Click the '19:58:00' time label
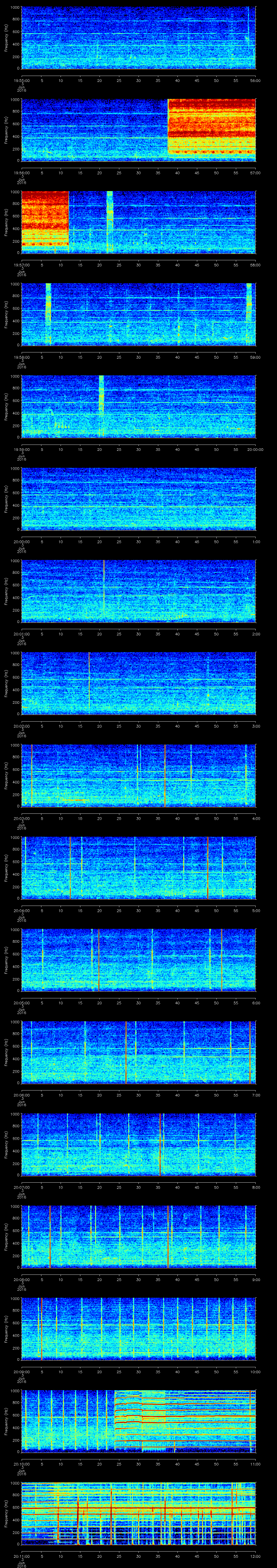 pyautogui.click(x=22, y=357)
